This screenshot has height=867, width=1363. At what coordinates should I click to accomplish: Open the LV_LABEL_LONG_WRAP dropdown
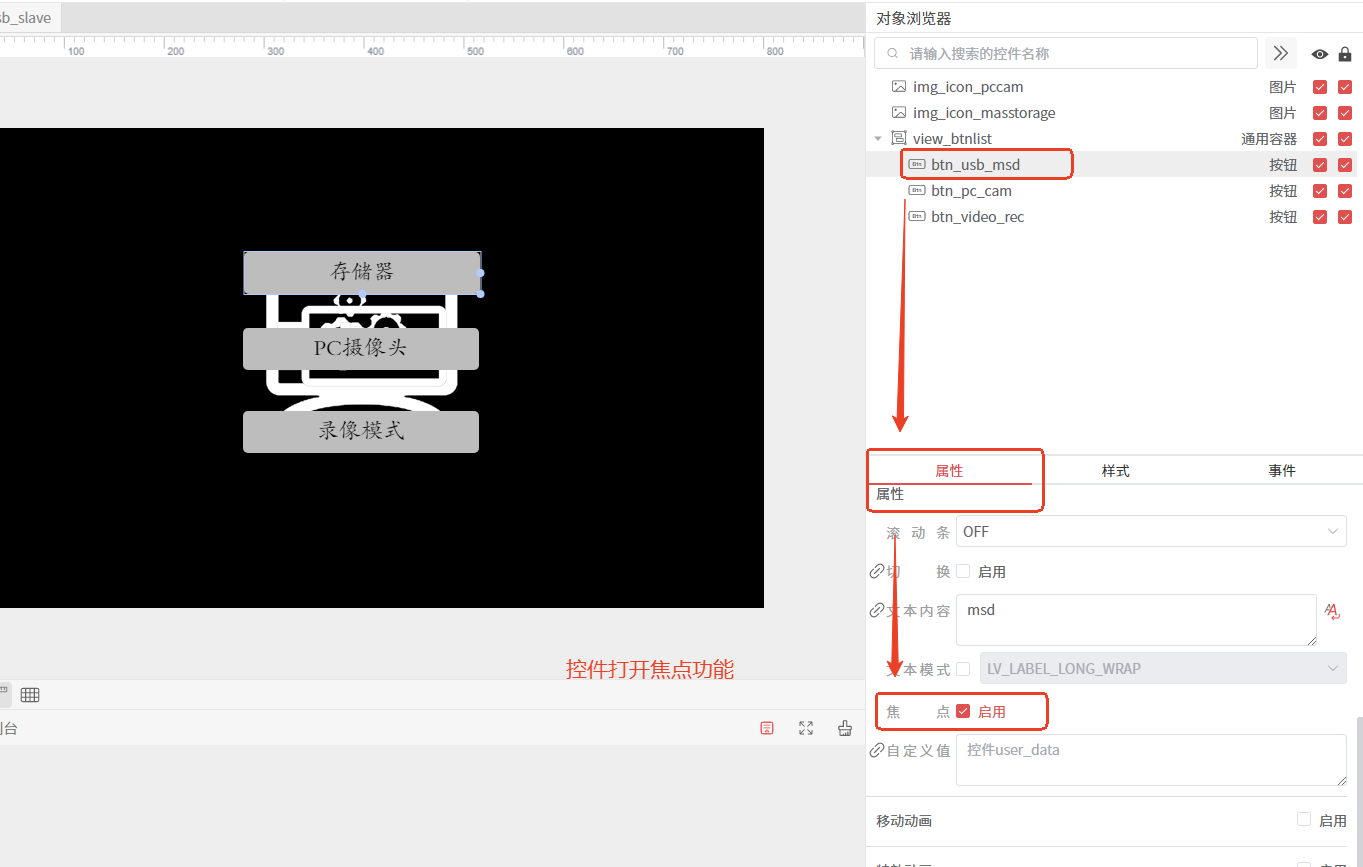pos(1163,668)
